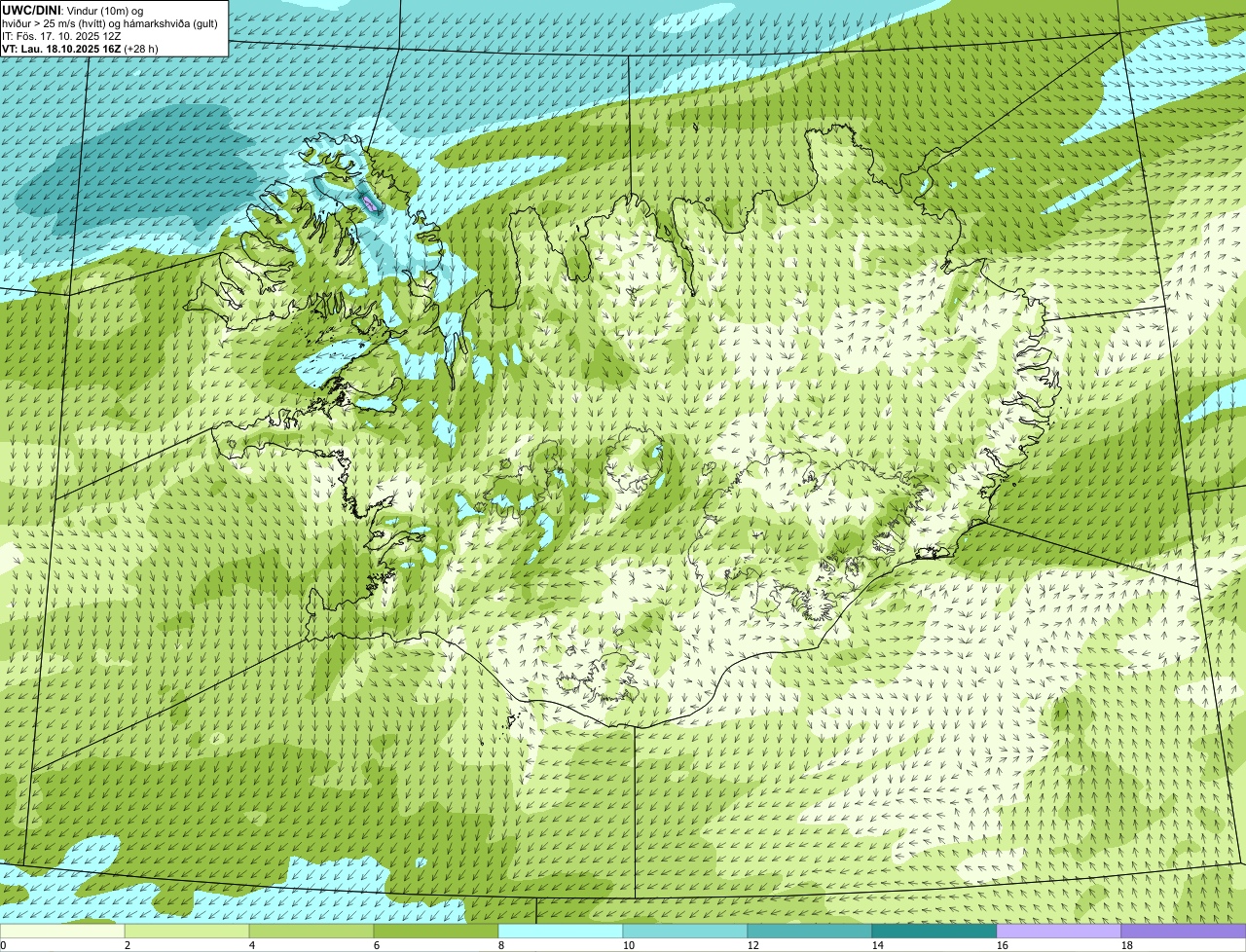Click the legend scale label "14"
Screen dimensions: 1246x952
point(878,945)
